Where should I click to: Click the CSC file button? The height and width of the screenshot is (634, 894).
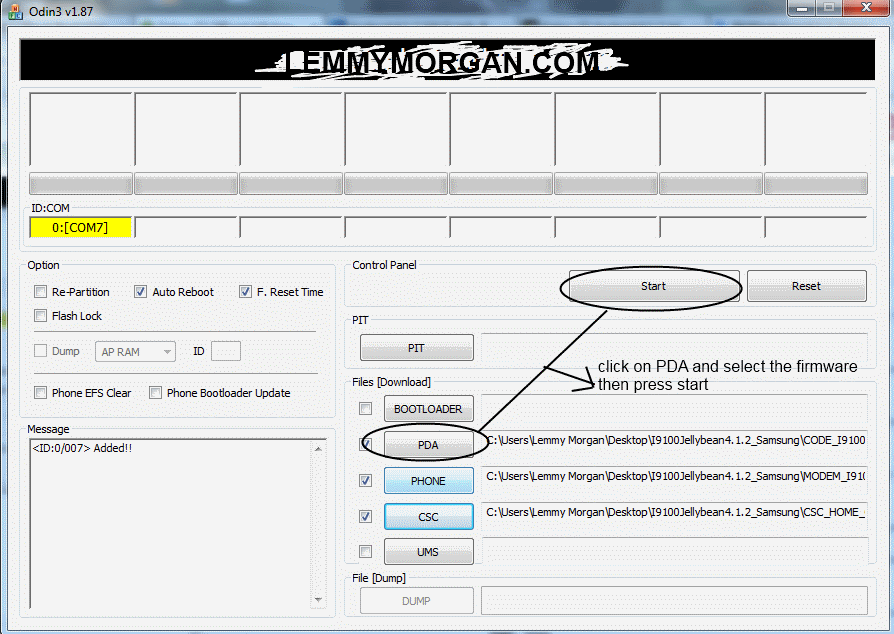pos(428,517)
